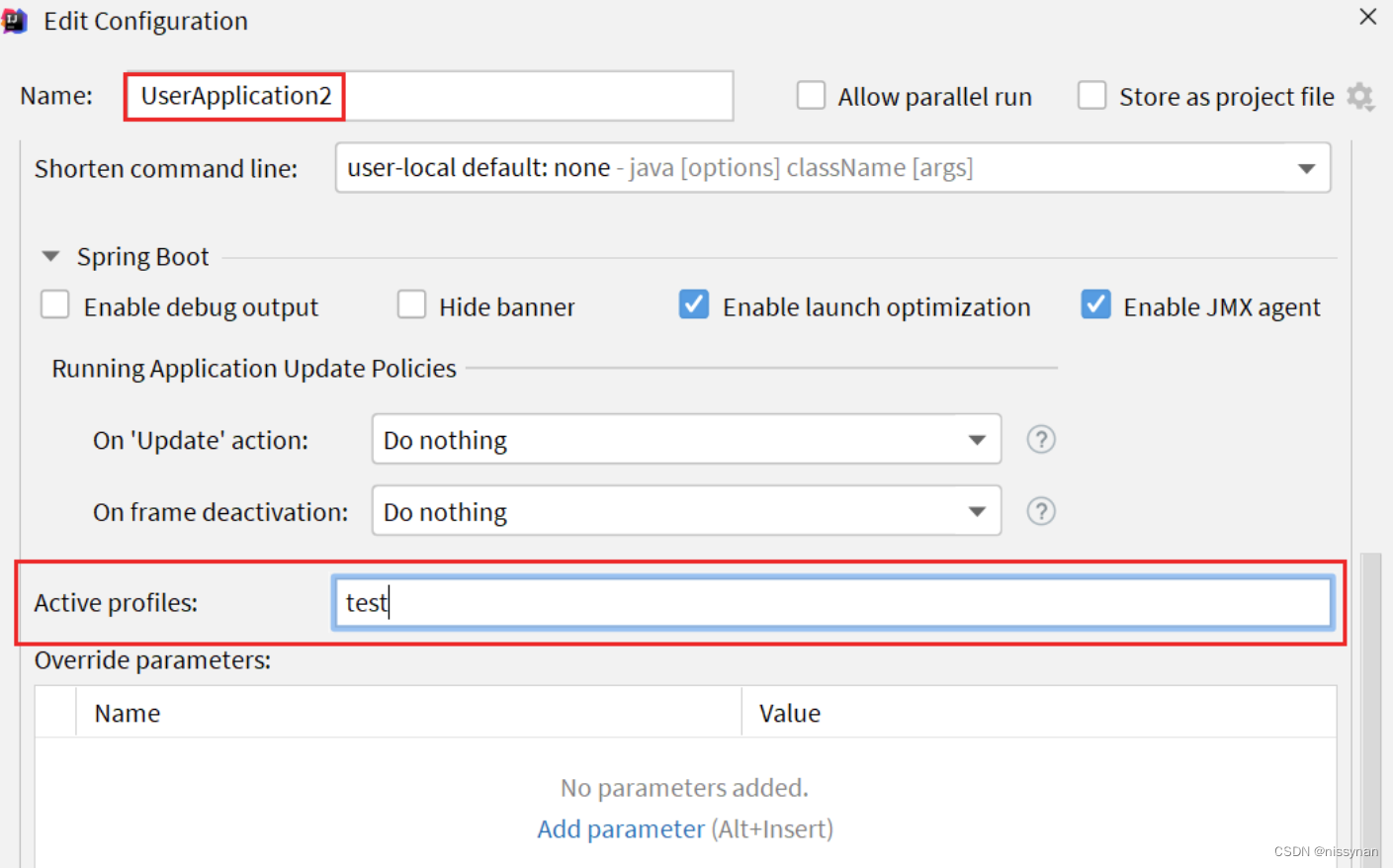Click the Override parameters label
This screenshot has height=868, width=1393.
coord(152,660)
